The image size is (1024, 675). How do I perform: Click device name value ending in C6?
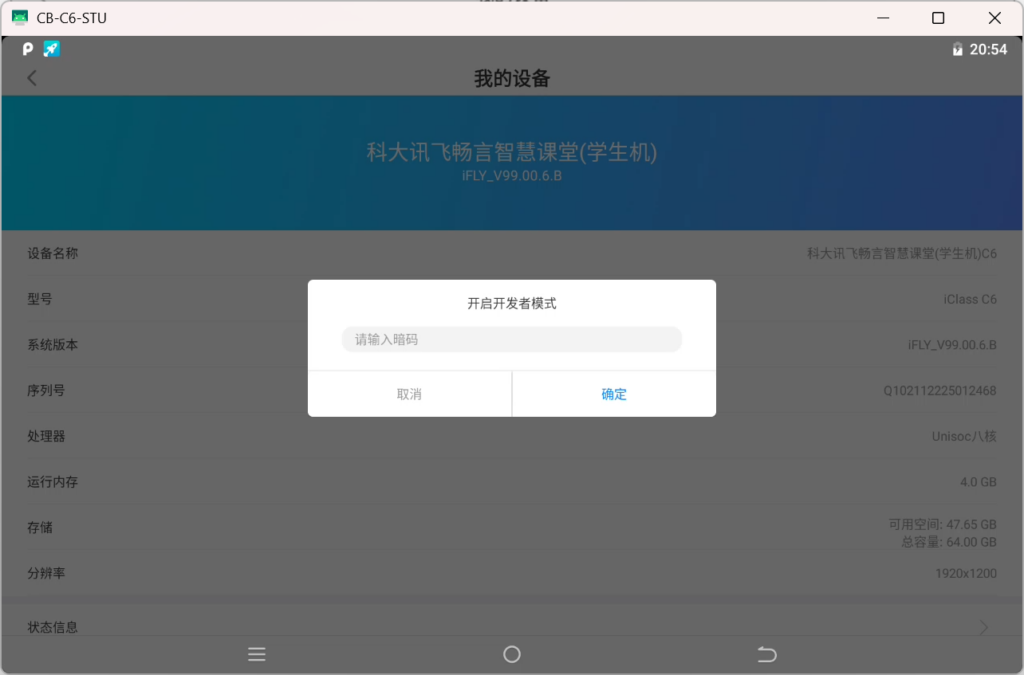coord(902,253)
